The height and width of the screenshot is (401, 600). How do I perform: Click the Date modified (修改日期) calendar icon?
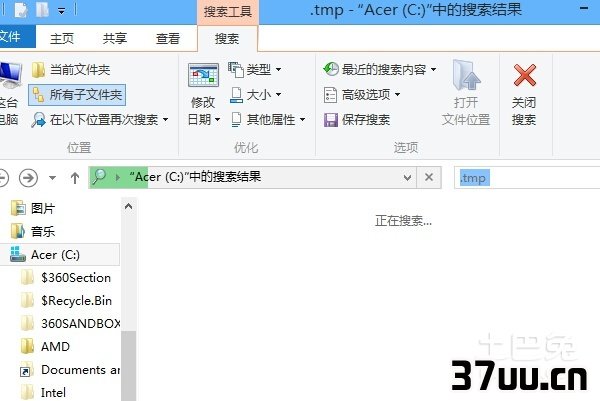tap(203, 75)
